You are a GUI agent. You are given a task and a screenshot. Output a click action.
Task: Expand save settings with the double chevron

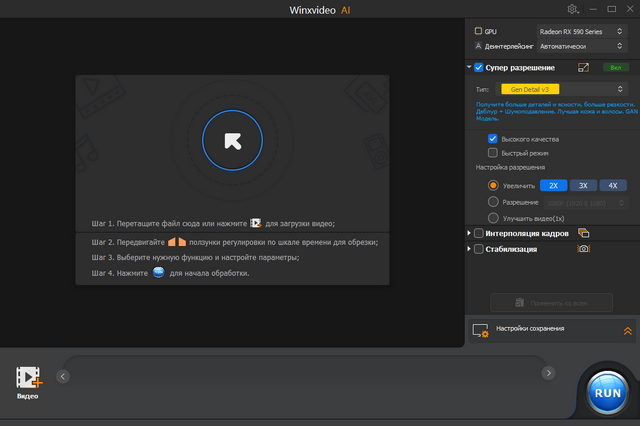coord(627,331)
